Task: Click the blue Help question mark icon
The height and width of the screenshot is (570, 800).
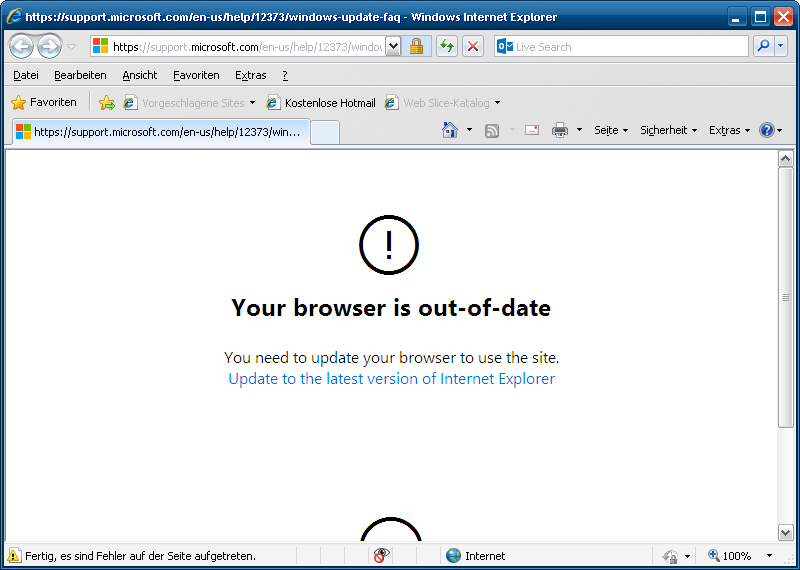Action: tap(767, 131)
